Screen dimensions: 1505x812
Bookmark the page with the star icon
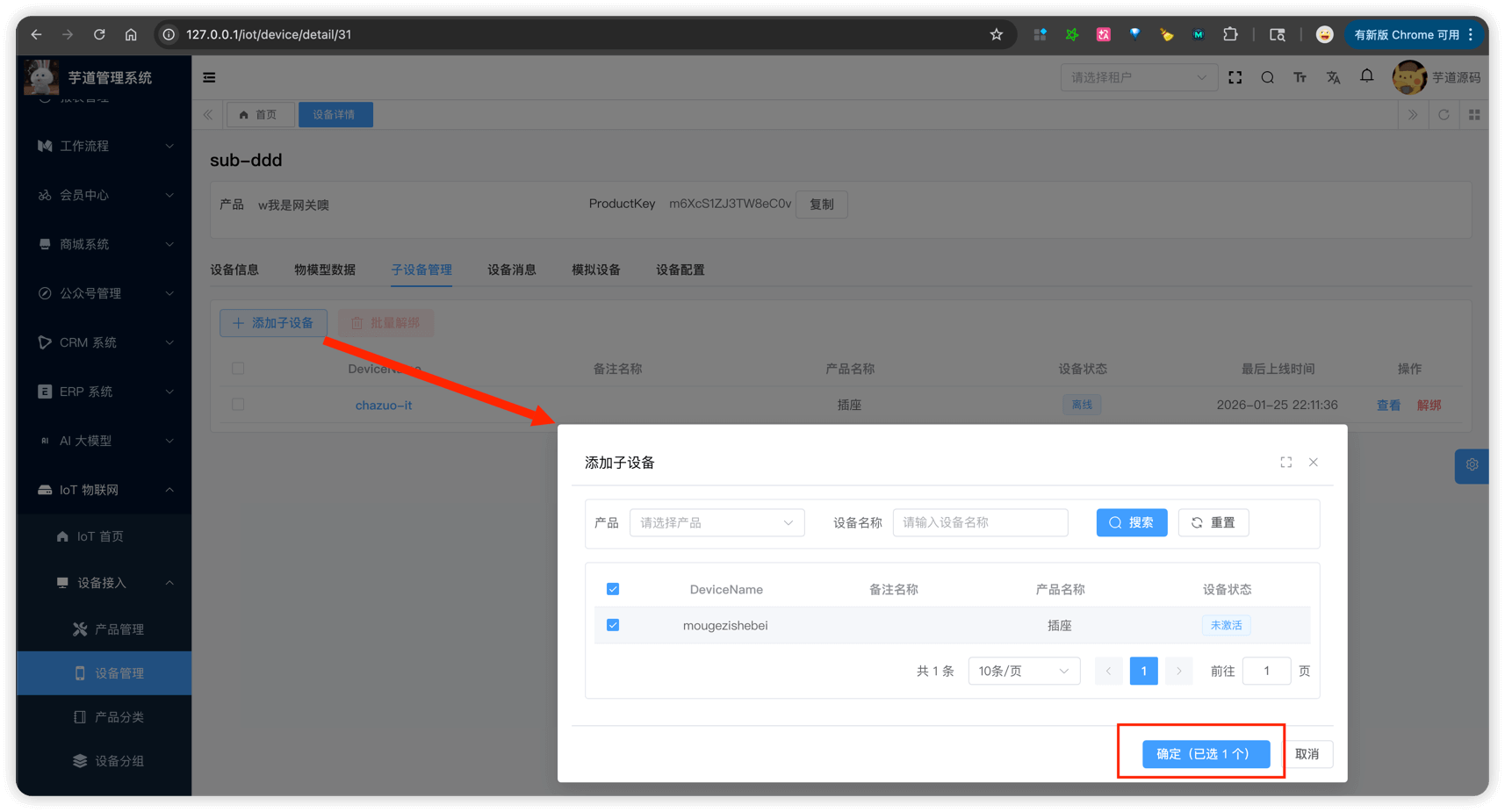click(996, 34)
